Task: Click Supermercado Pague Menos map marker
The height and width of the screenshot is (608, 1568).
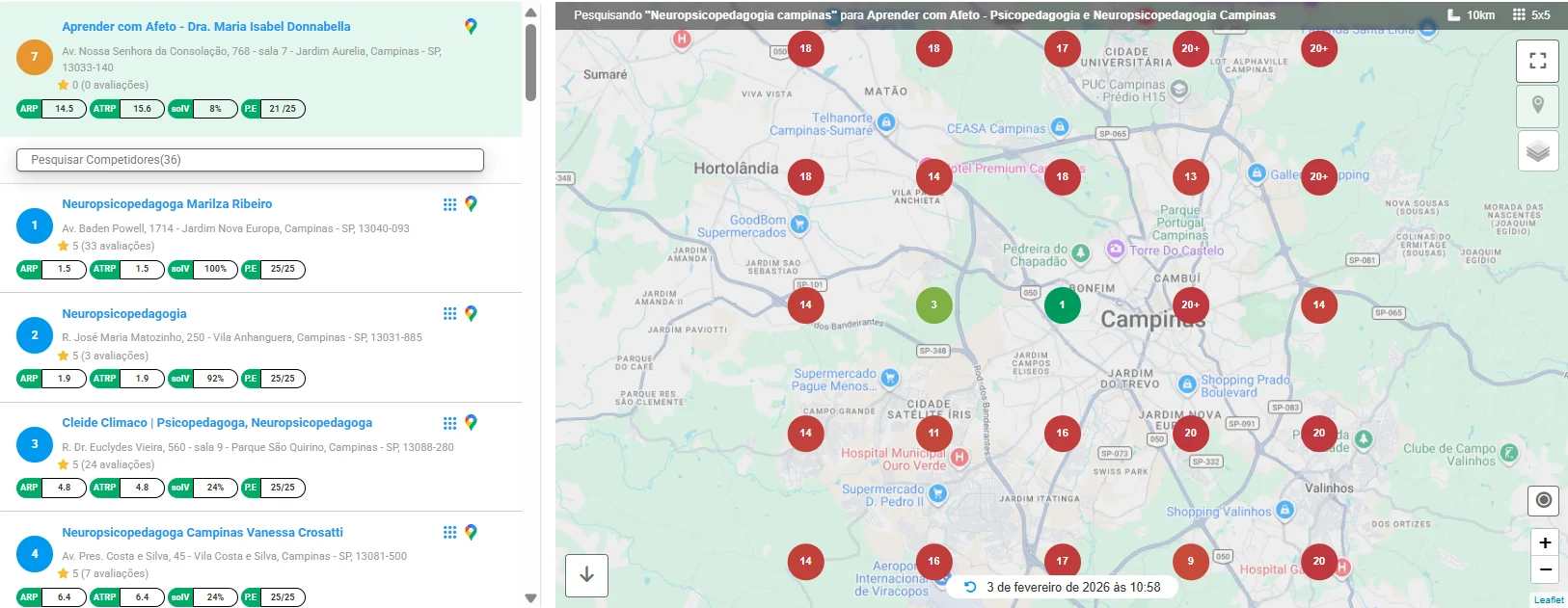Action: point(890,378)
